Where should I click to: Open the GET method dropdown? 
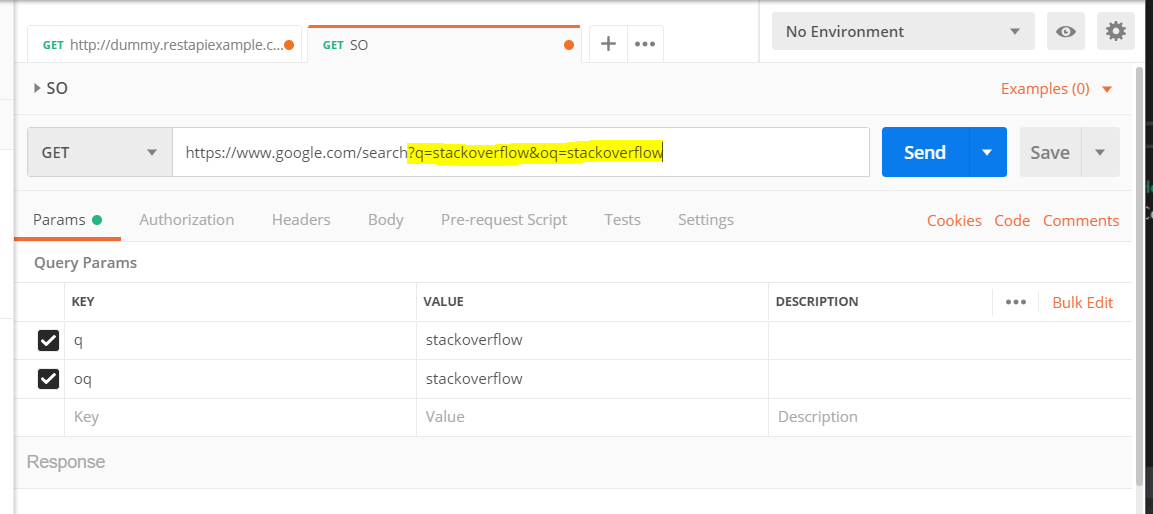[100, 153]
